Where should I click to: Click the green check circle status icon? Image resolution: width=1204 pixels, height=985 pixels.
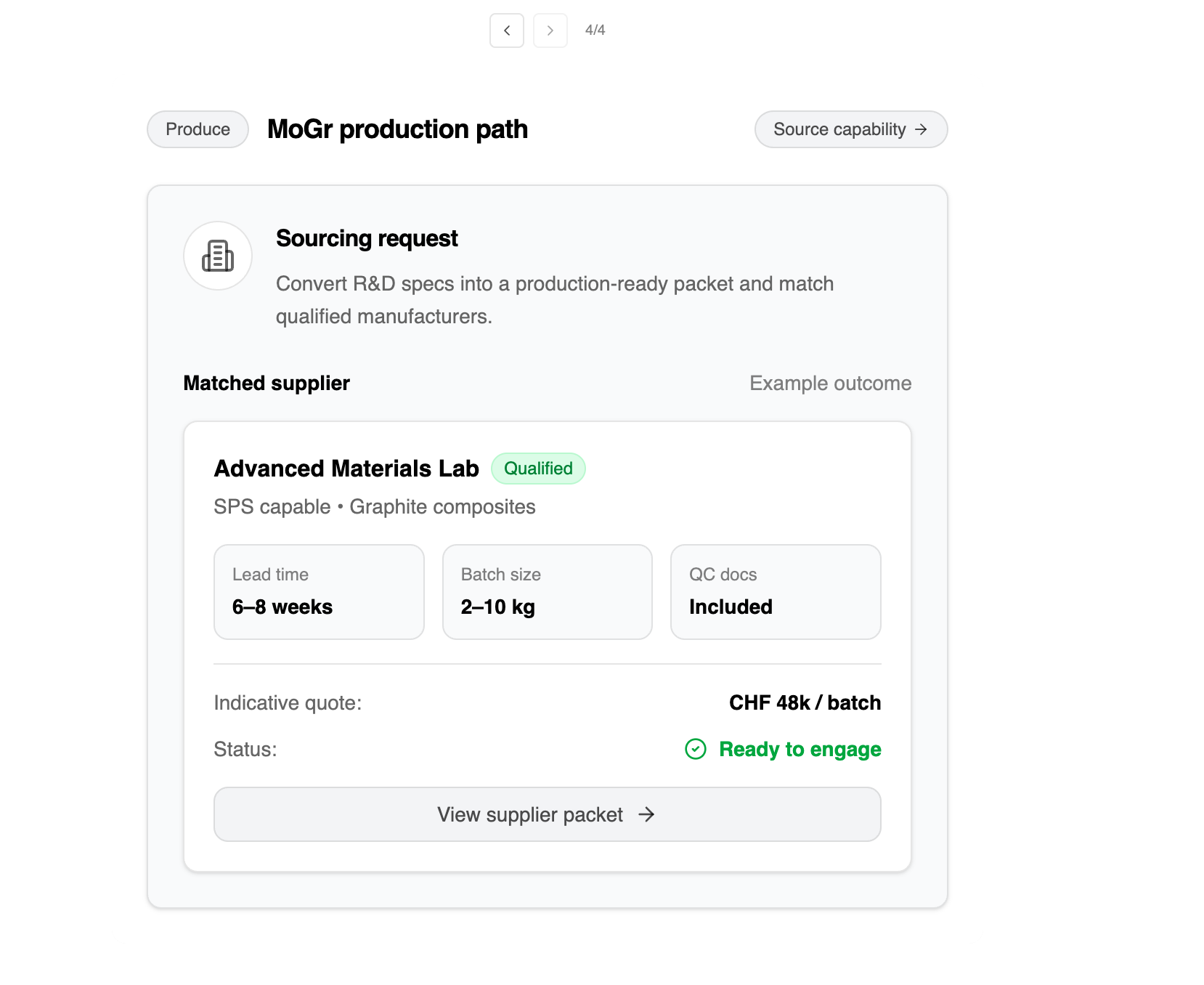pyautogui.click(x=696, y=749)
